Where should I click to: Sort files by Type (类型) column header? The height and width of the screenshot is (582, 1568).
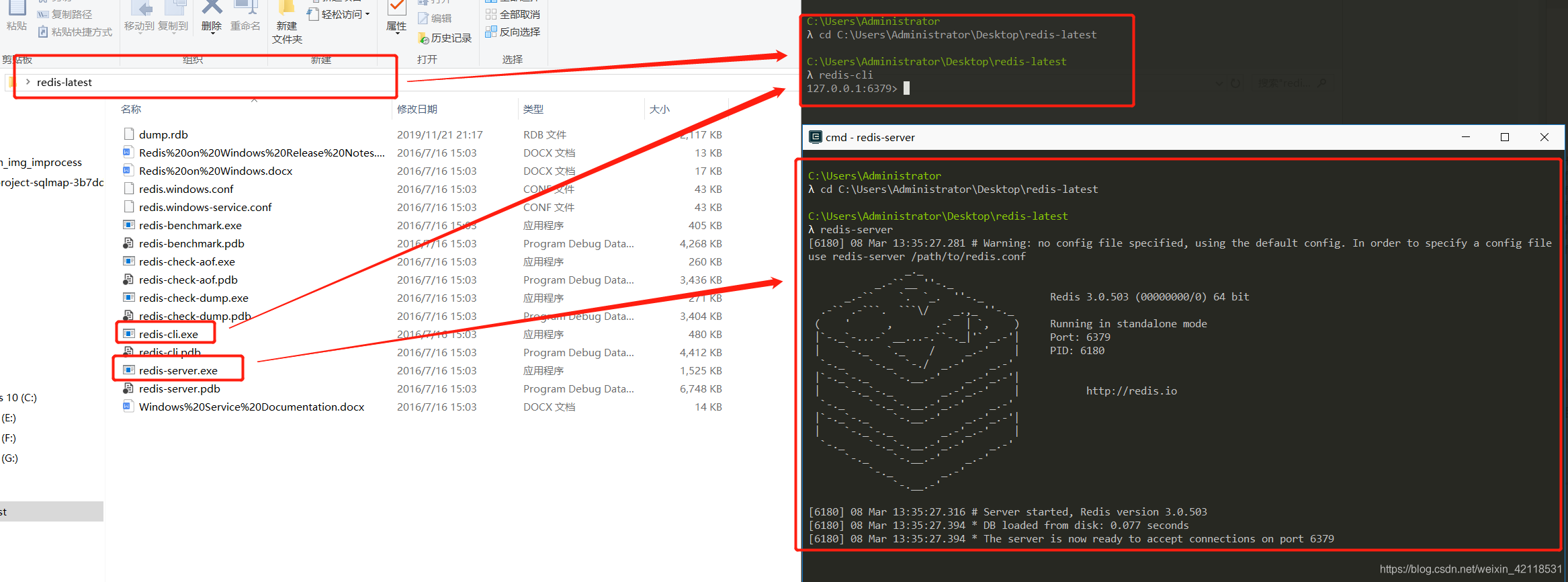coord(533,109)
